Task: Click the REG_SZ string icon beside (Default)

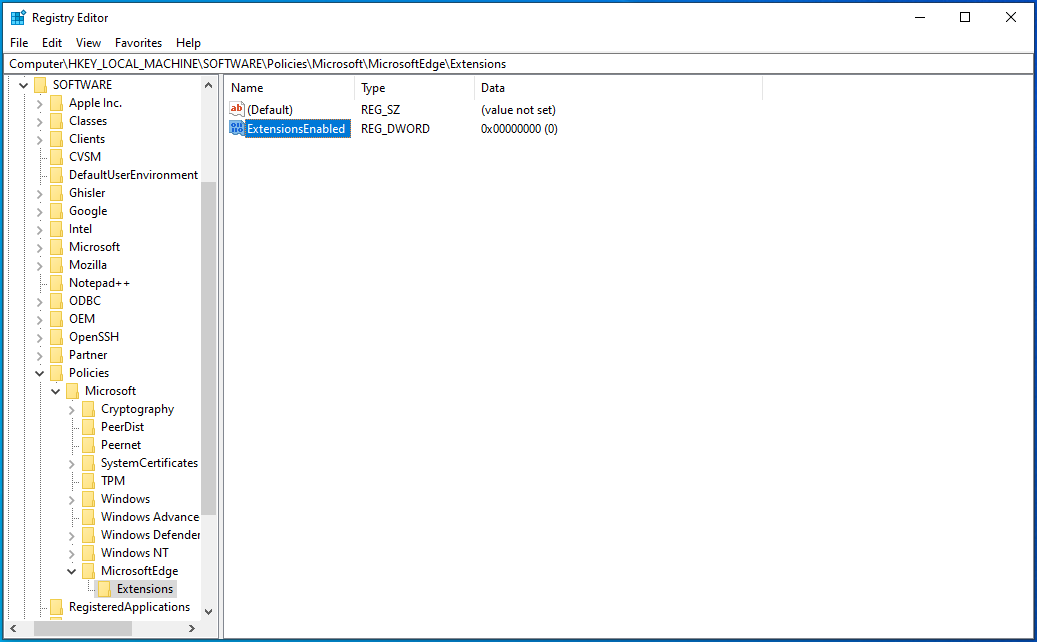Action: (237, 109)
